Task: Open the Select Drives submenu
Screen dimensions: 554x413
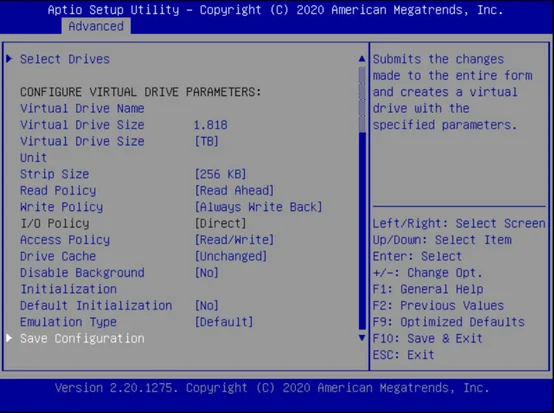Action: tap(65, 59)
